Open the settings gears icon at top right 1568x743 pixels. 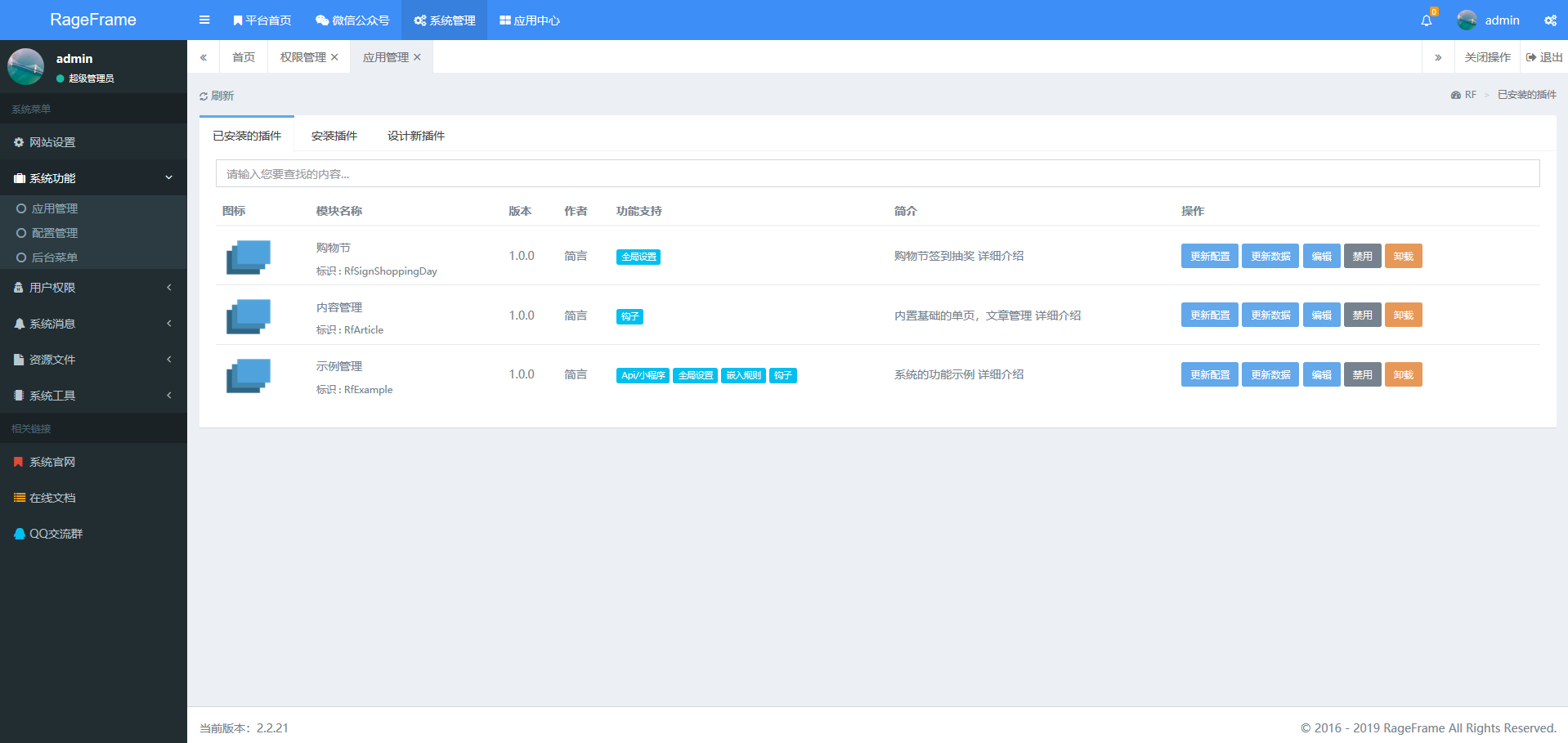click(x=1550, y=20)
